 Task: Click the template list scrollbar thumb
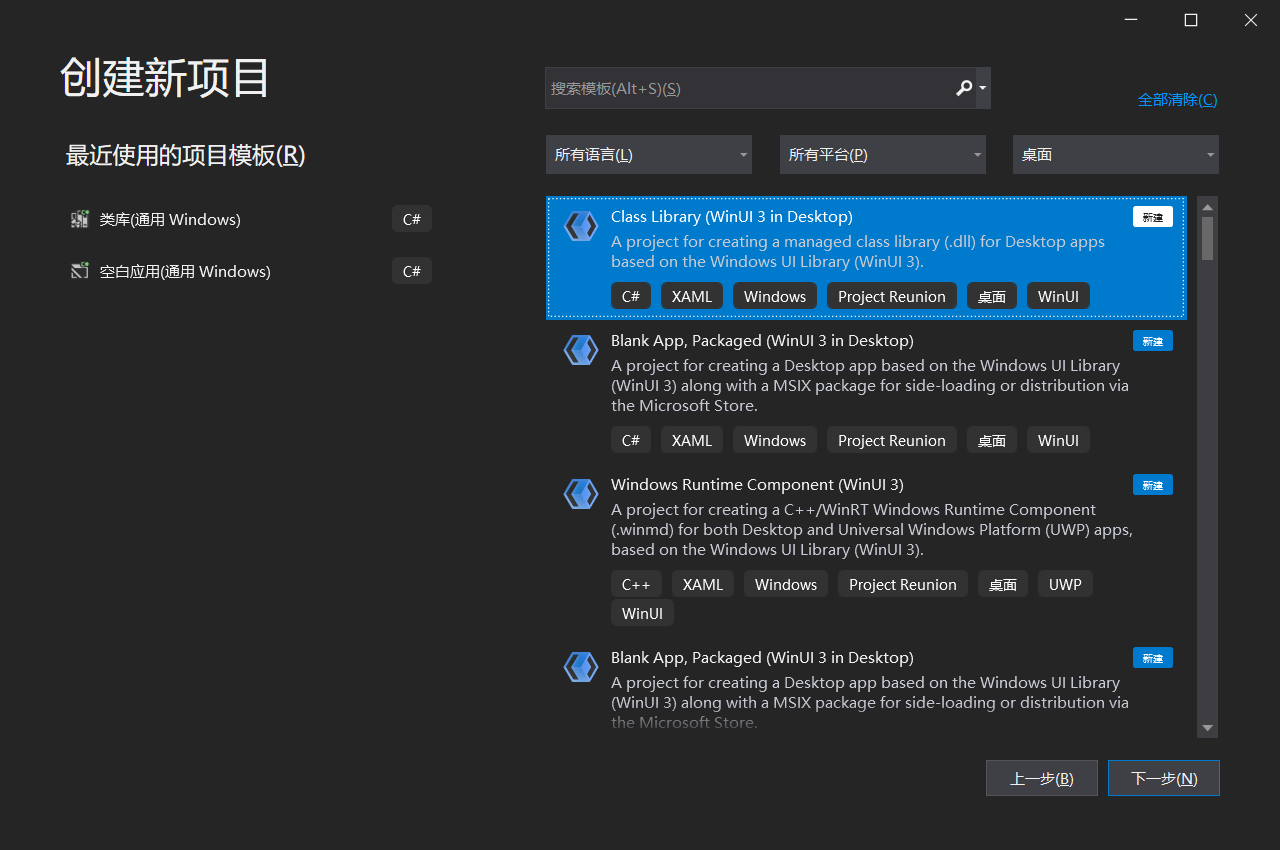point(1207,238)
